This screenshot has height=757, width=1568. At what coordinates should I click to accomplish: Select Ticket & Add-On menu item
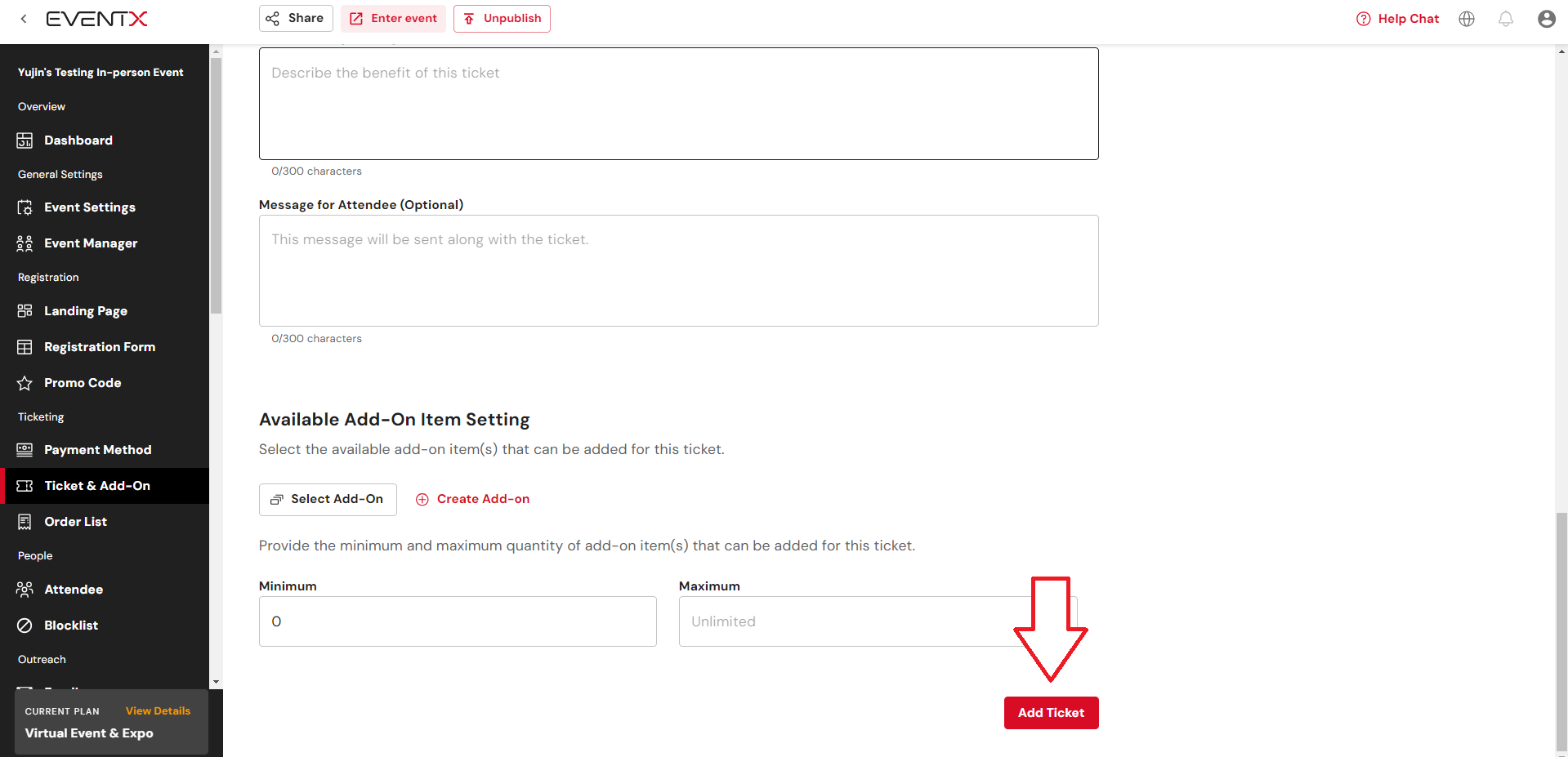105,486
